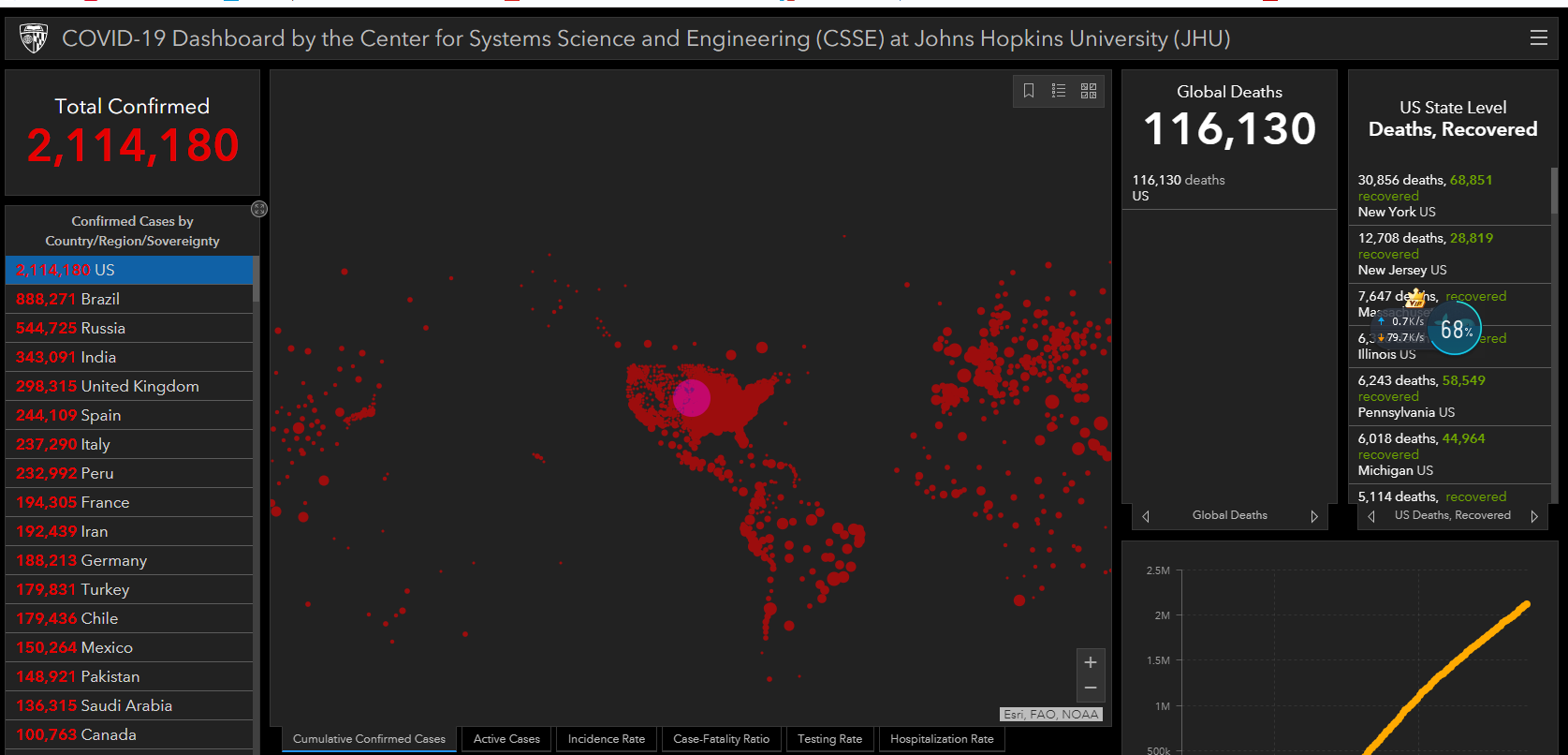The image size is (1568, 755).
Task: Go to previous Global Deaths panel page
Action: 1146,516
